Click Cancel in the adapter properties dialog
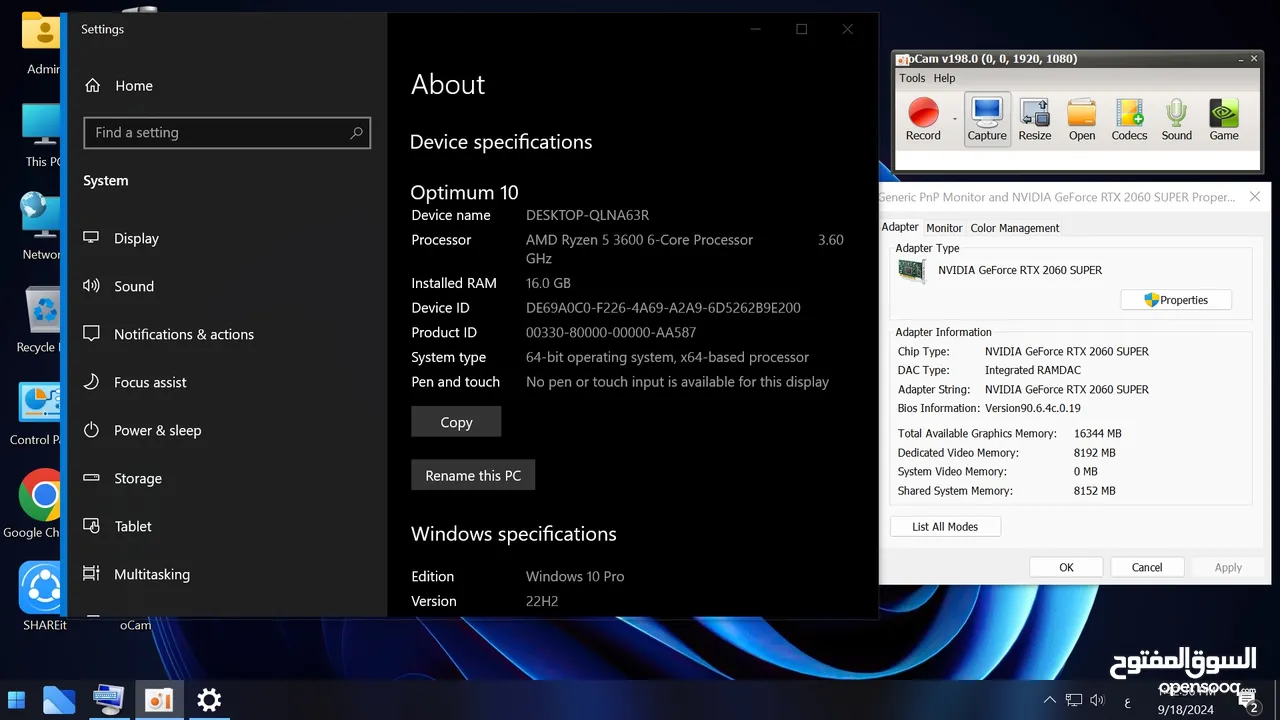The width and height of the screenshot is (1280, 720). click(x=1147, y=567)
